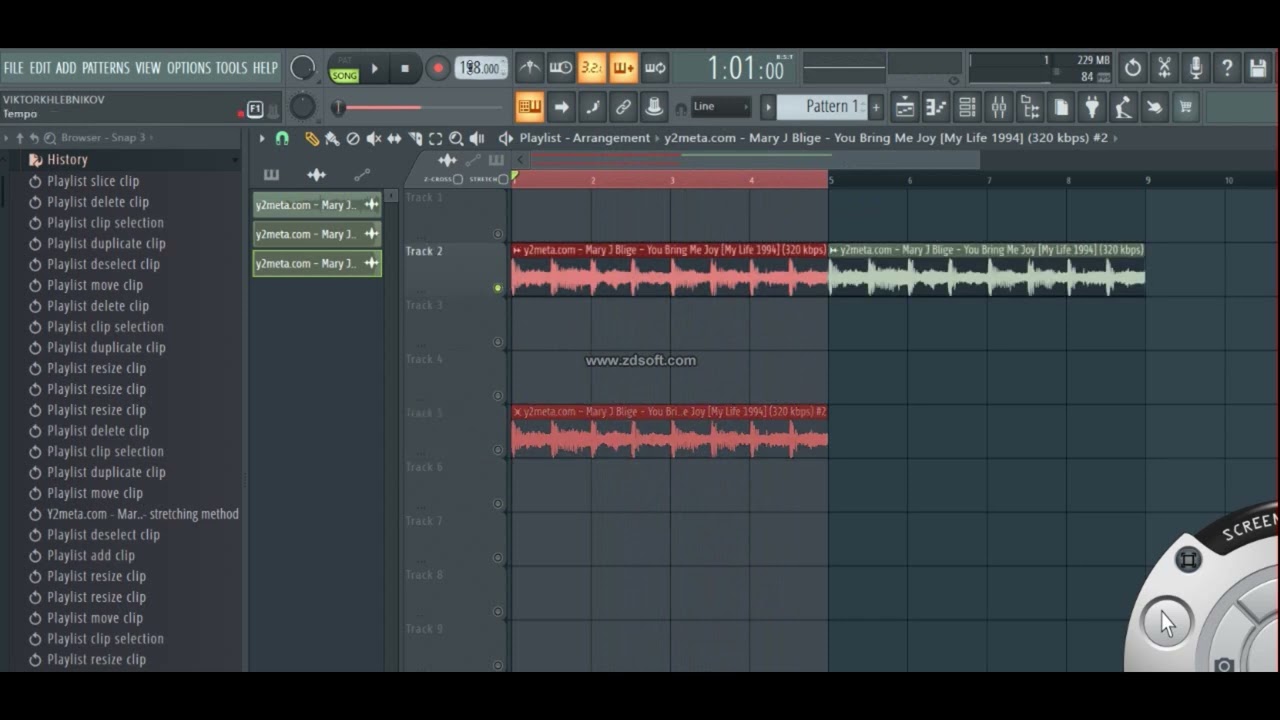
Task: Toggle the playlist snap magnet
Action: click(282, 138)
